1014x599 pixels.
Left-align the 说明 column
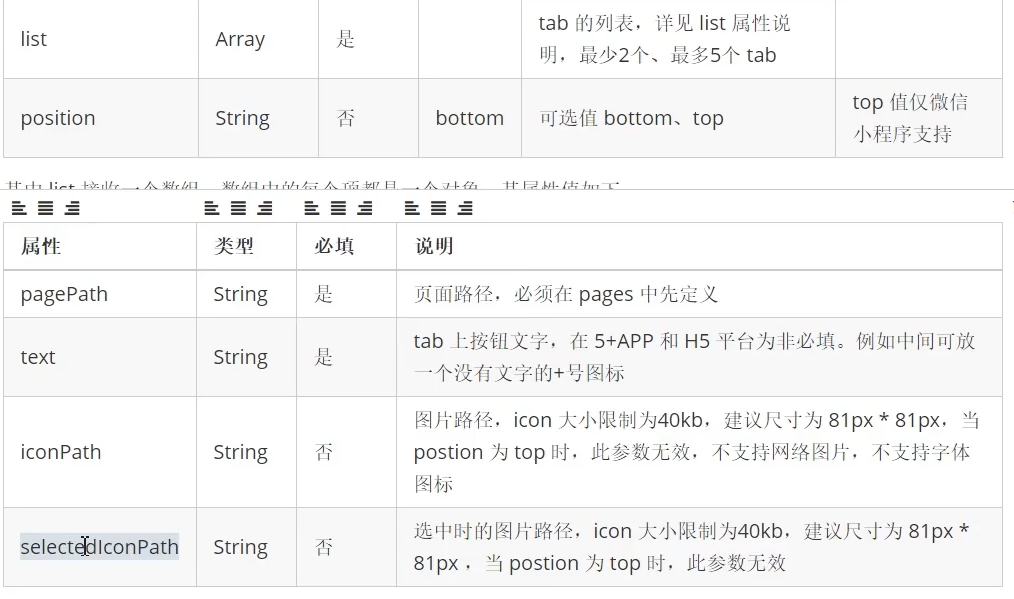[x=412, y=209]
